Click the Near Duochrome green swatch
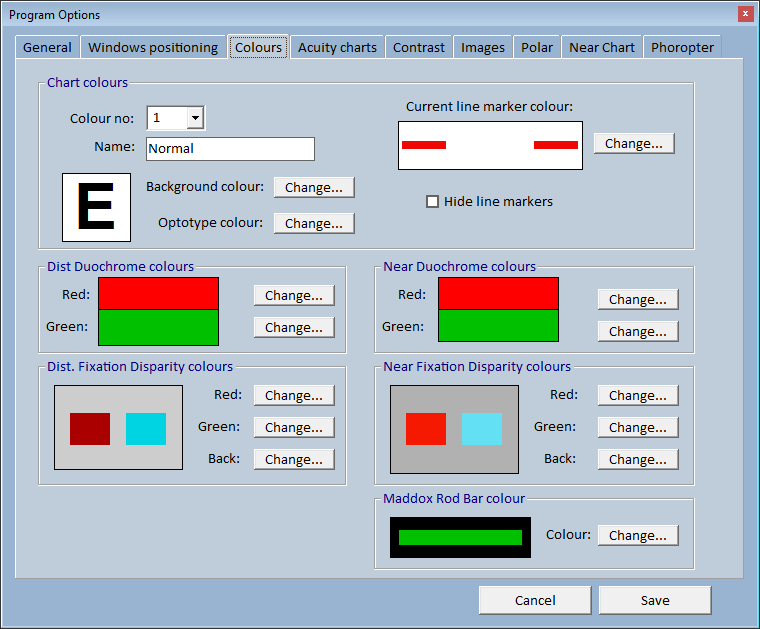The image size is (760, 629). coord(498,326)
